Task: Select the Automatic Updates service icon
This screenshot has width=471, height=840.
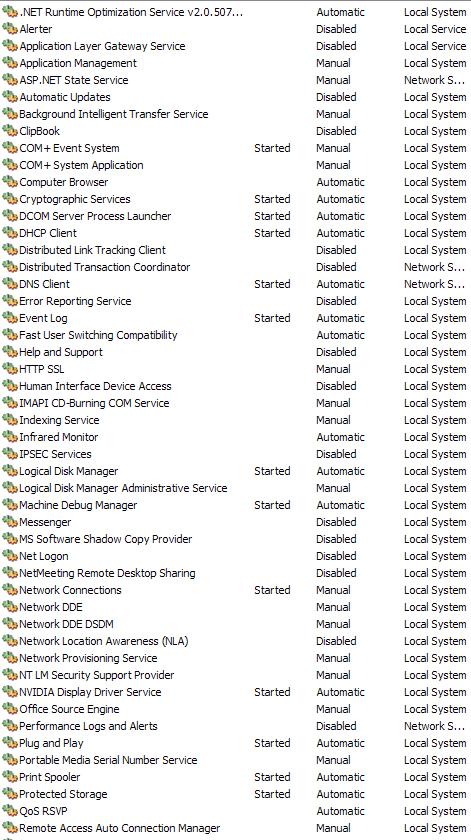Action: tap(10, 97)
